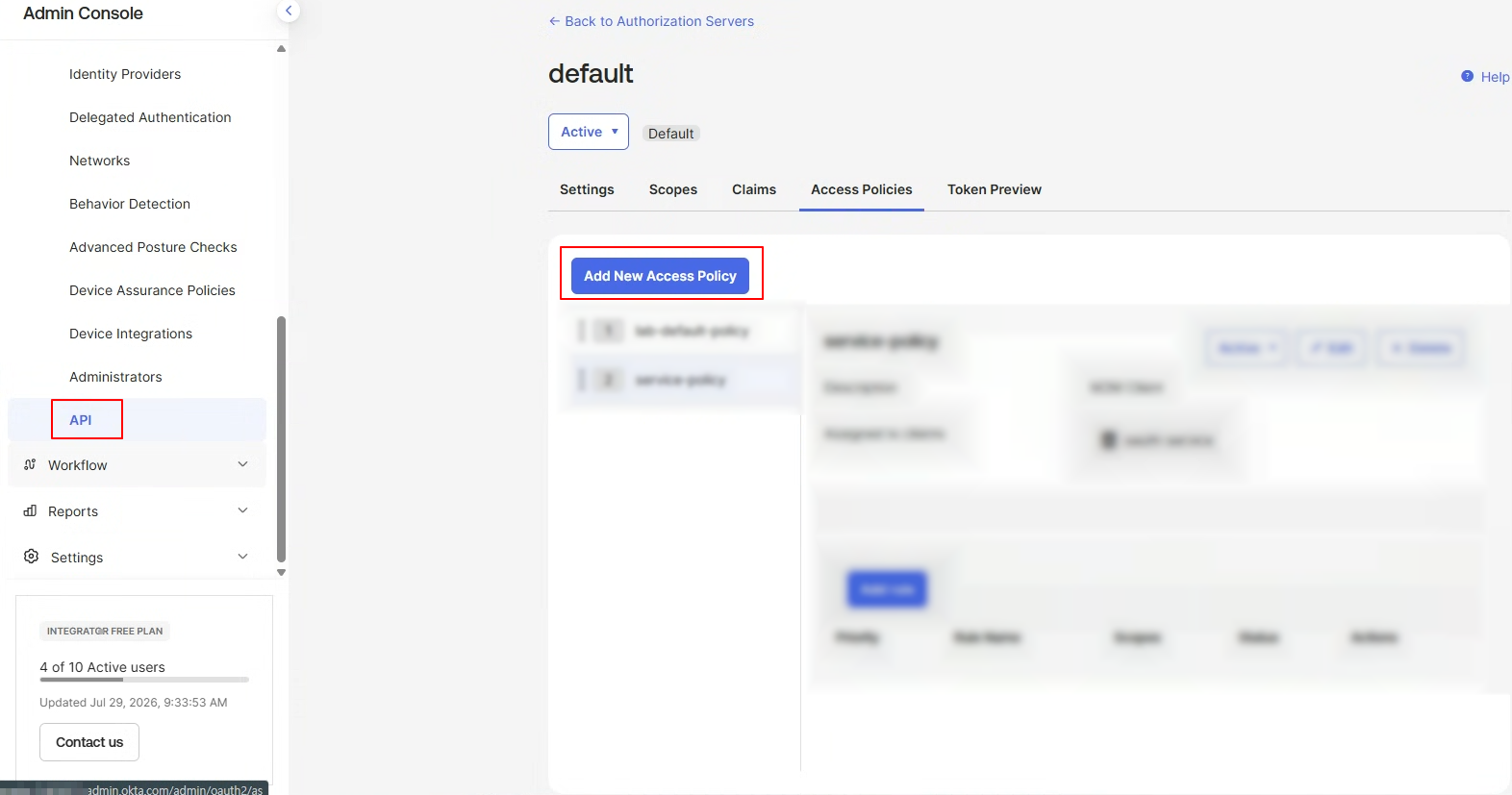
Task: Click the Help question mark icon
Action: pos(1467,76)
